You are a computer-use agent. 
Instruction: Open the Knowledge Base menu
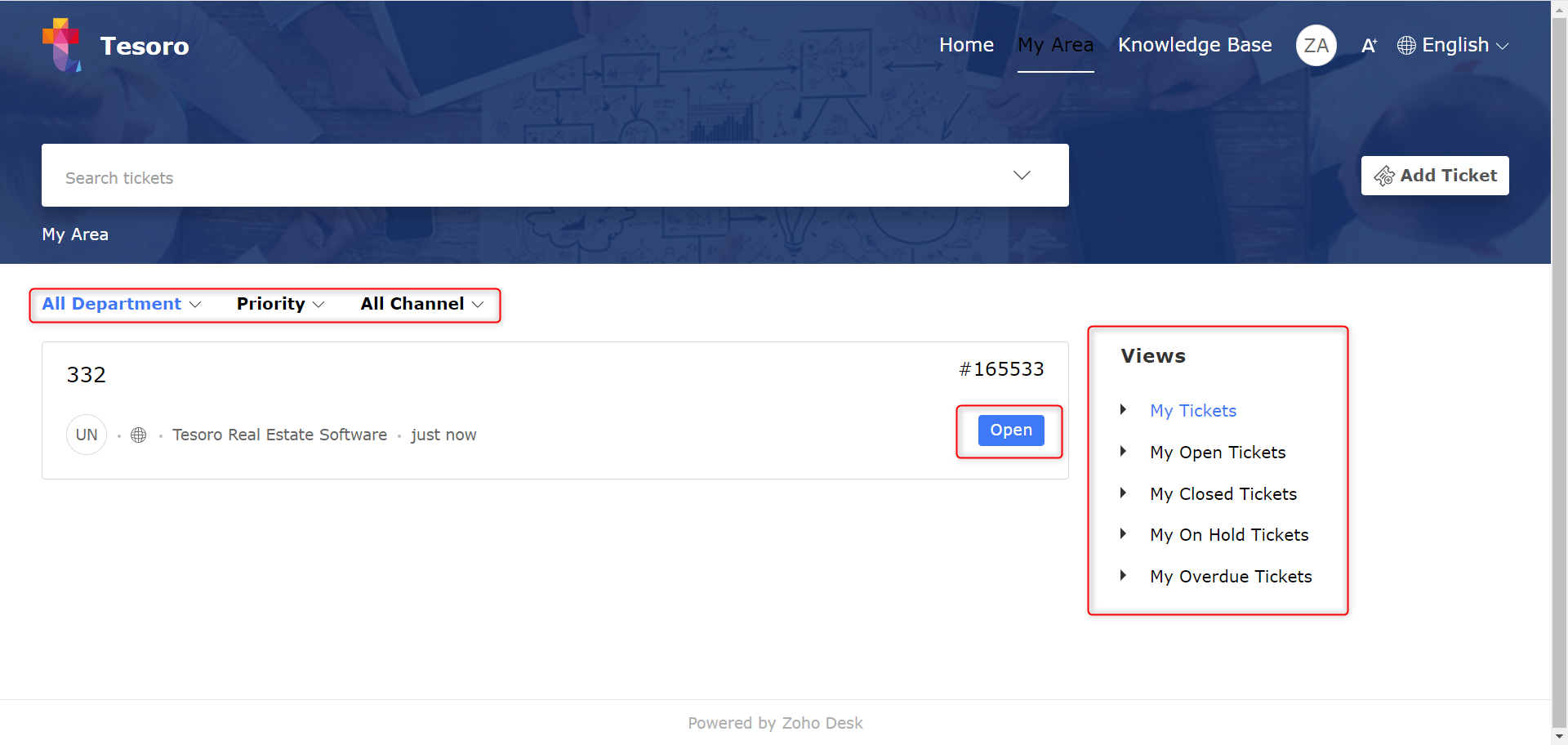pos(1195,45)
